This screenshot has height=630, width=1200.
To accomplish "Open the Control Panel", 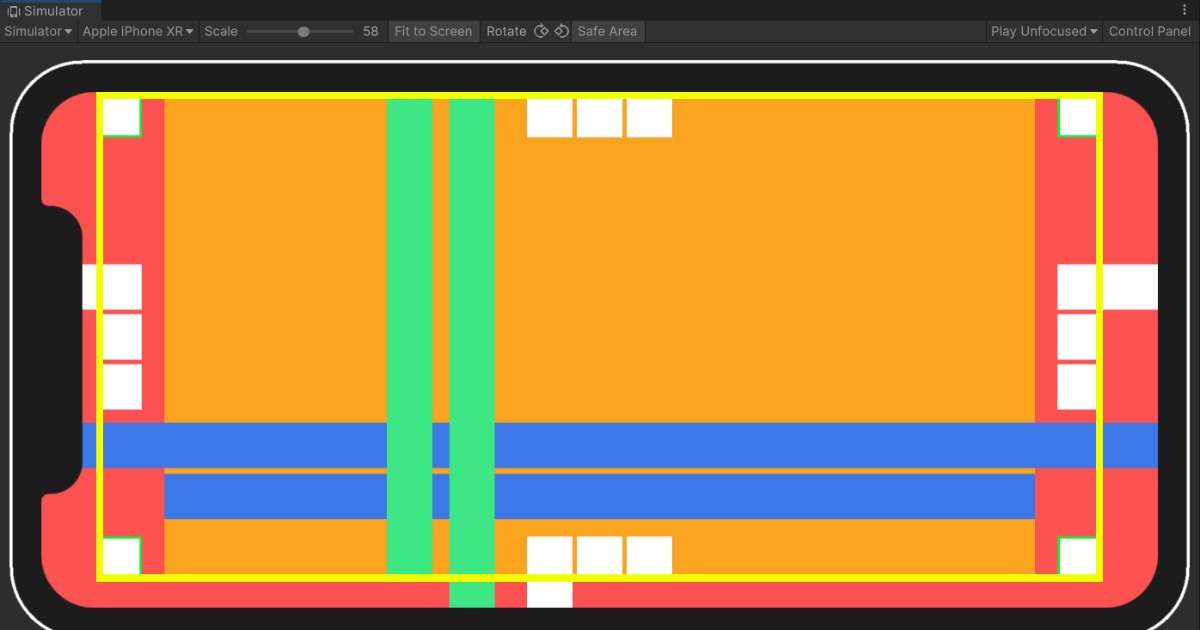I will point(1150,31).
